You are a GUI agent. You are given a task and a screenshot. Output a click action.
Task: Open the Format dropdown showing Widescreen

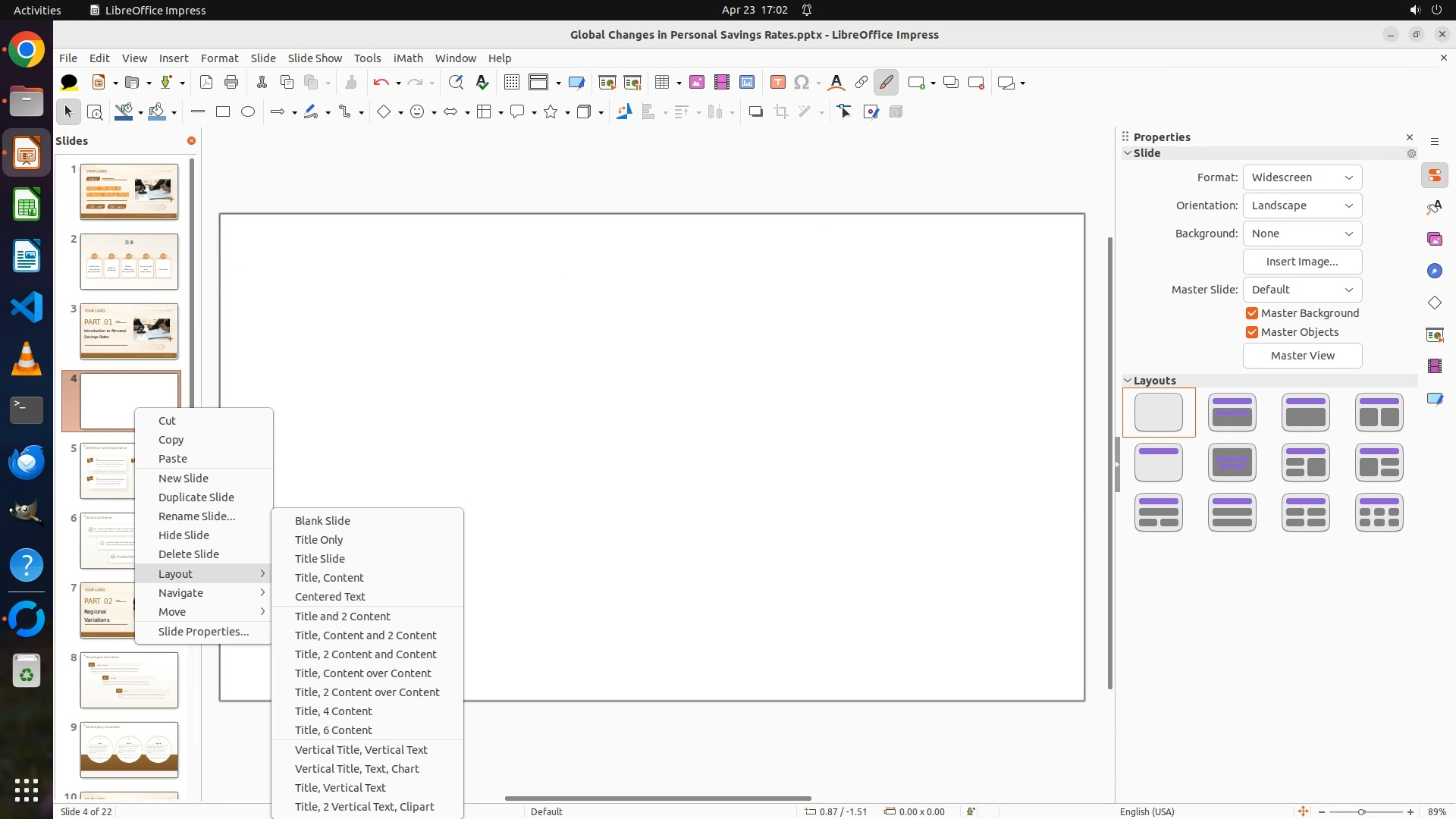(x=1302, y=177)
